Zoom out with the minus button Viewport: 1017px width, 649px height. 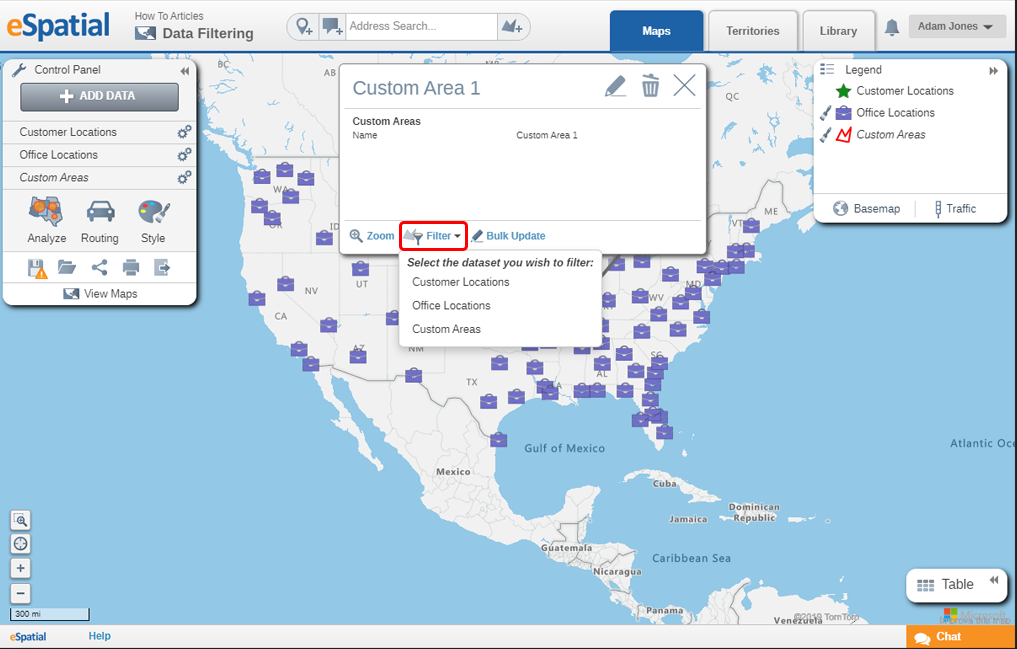pos(21,593)
